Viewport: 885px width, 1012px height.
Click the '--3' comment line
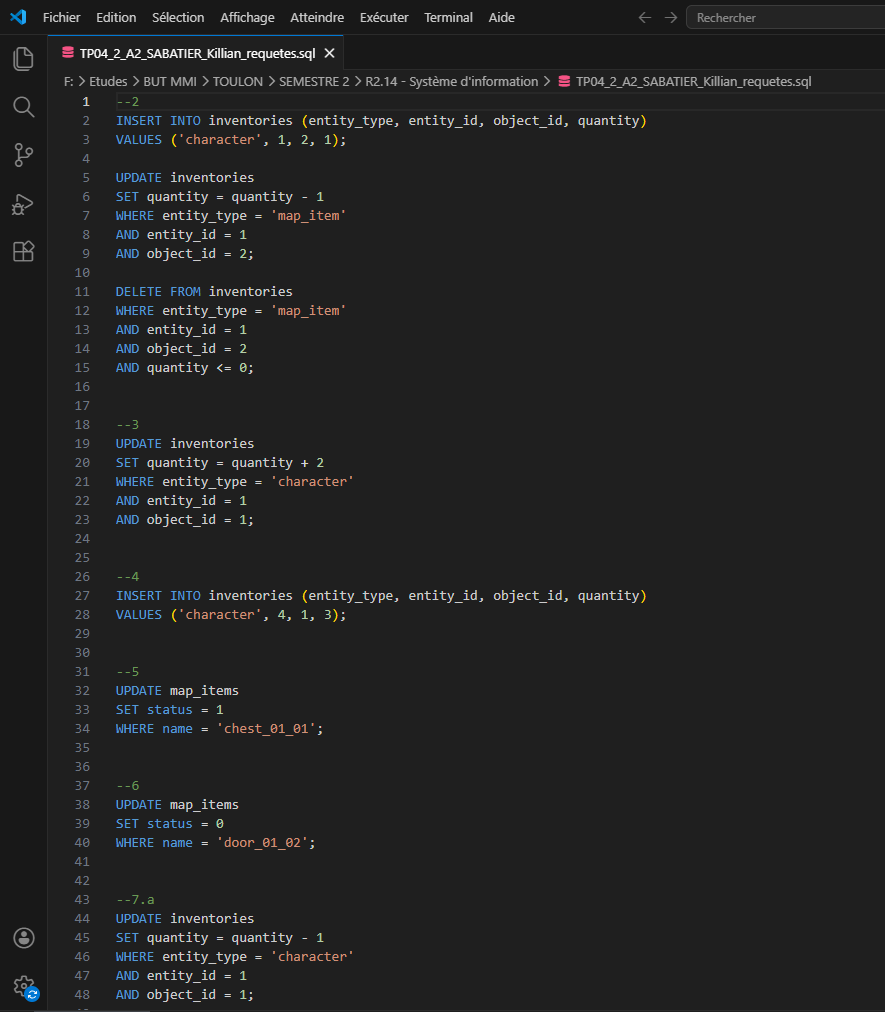click(x=127, y=425)
